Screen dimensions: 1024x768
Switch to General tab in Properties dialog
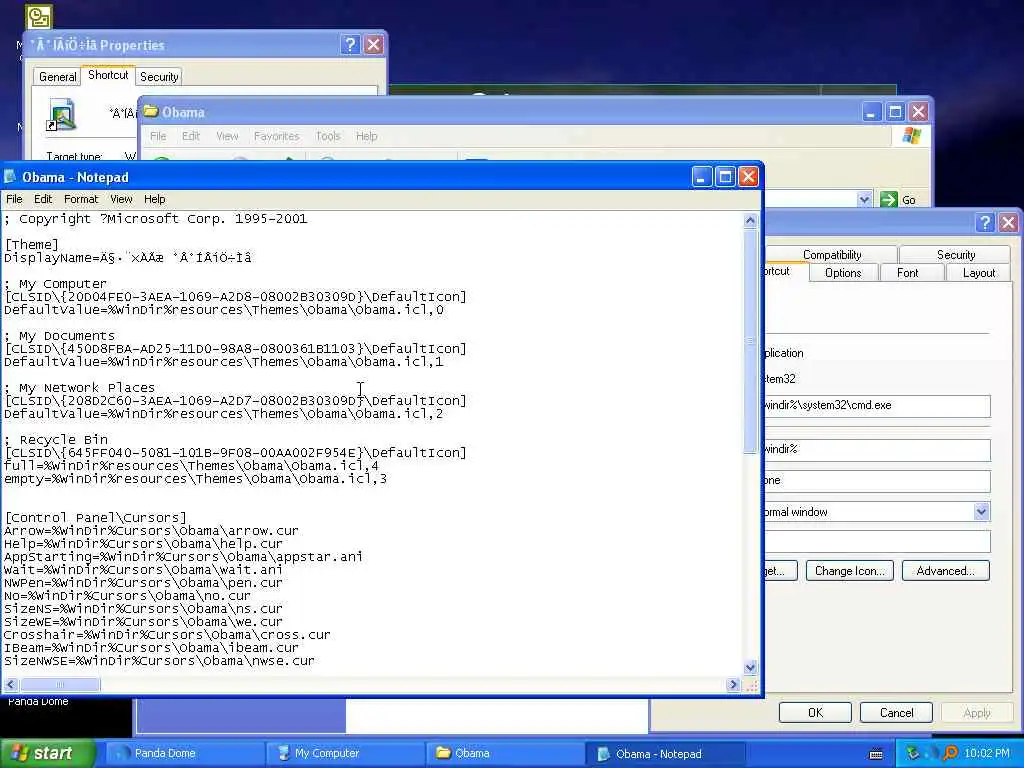[57, 77]
